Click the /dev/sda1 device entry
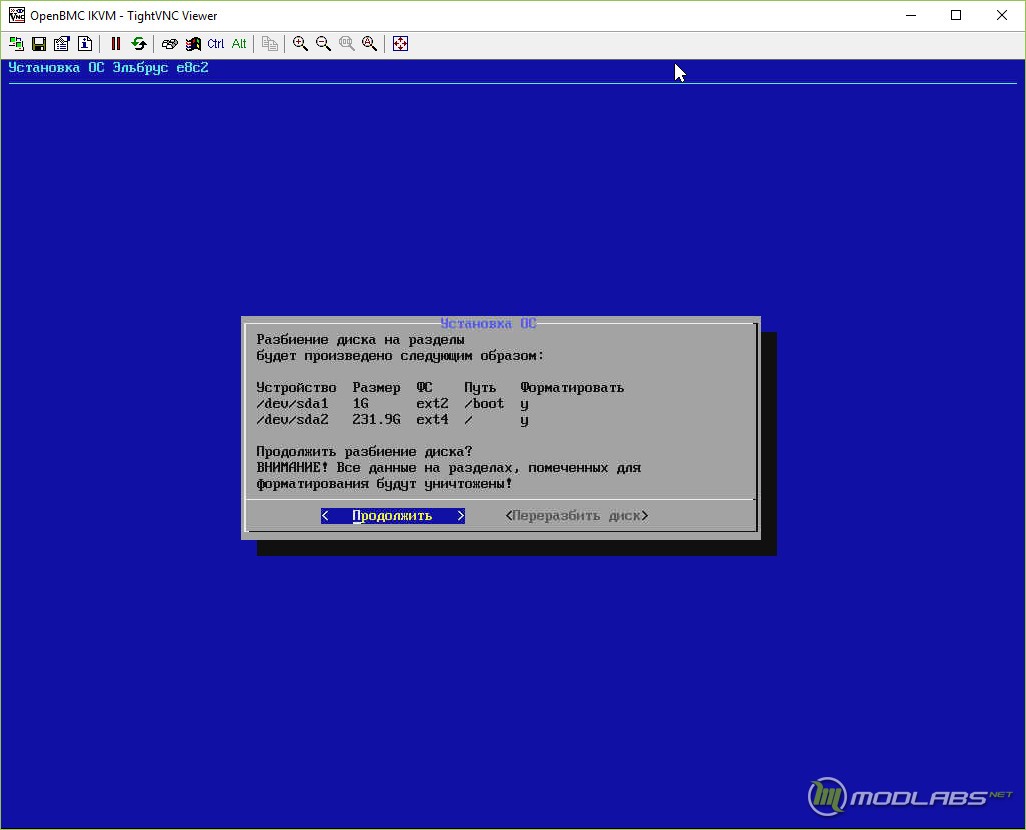Image resolution: width=1026 pixels, height=830 pixels. [292, 404]
